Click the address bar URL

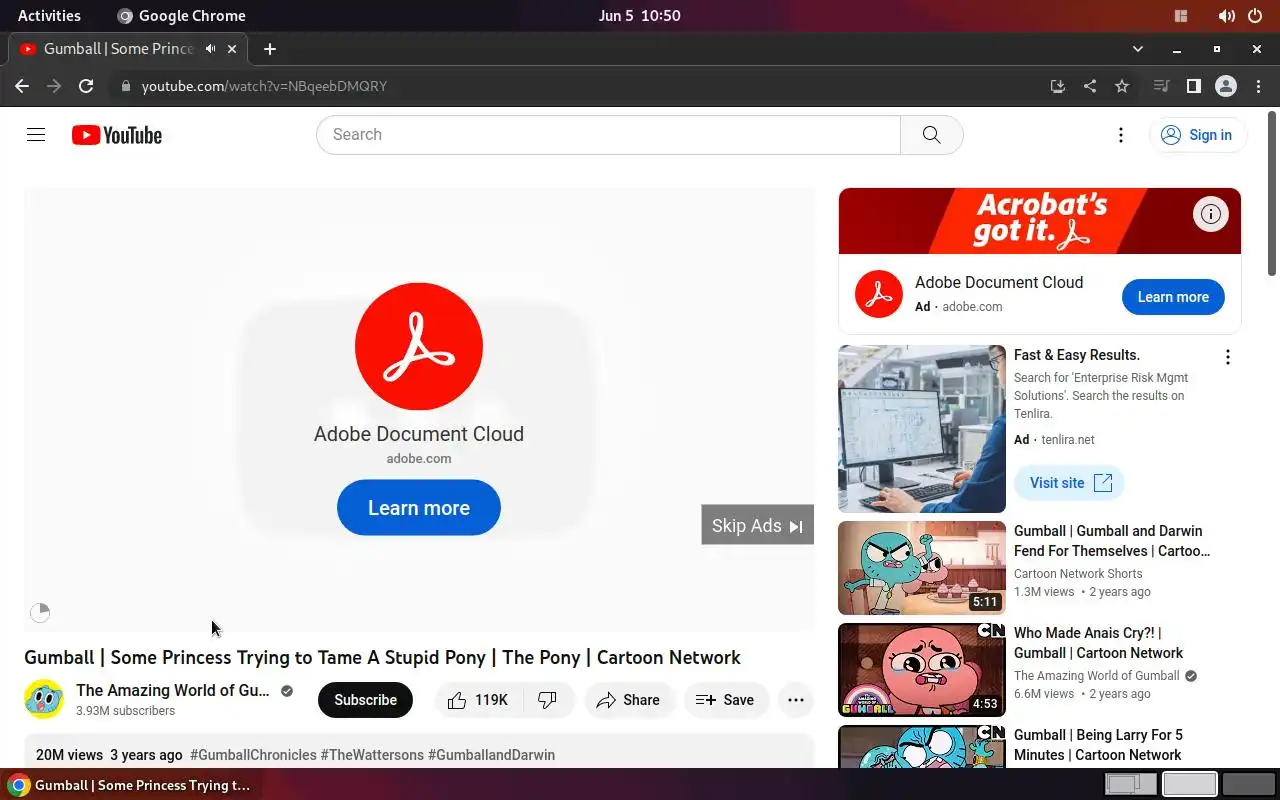coord(264,86)
